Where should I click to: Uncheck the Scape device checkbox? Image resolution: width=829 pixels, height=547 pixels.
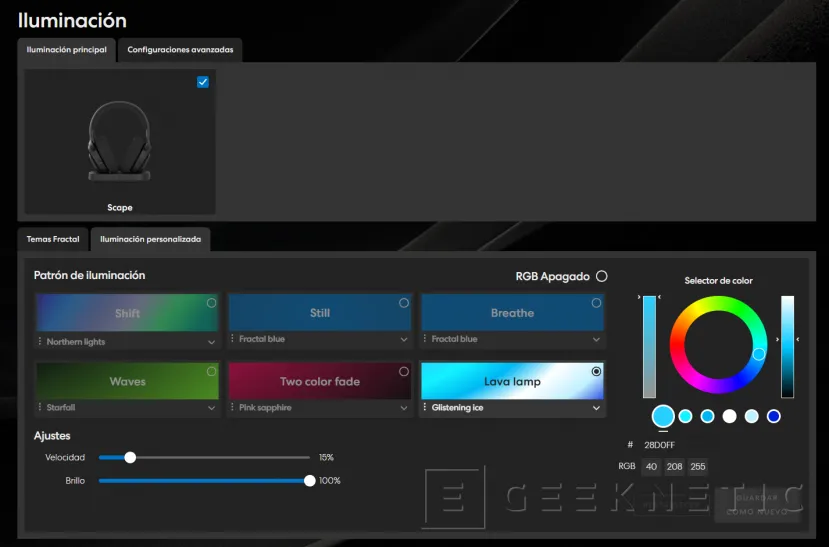click(x=203, y=82)
